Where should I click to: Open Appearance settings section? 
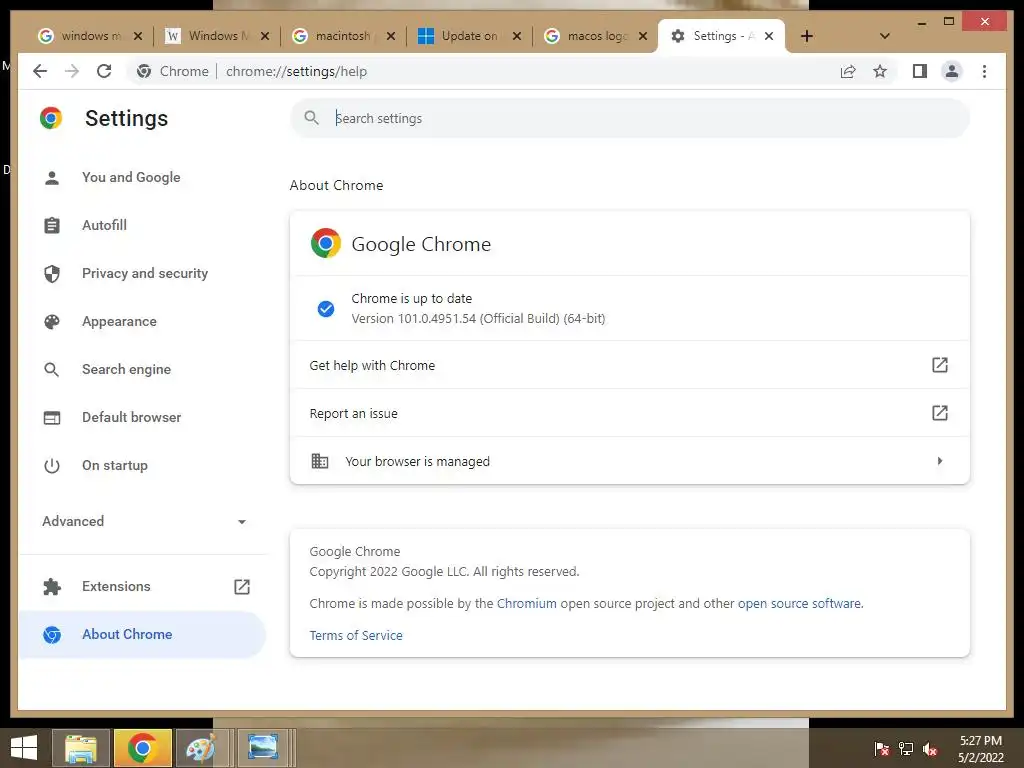tap(120, 321)
